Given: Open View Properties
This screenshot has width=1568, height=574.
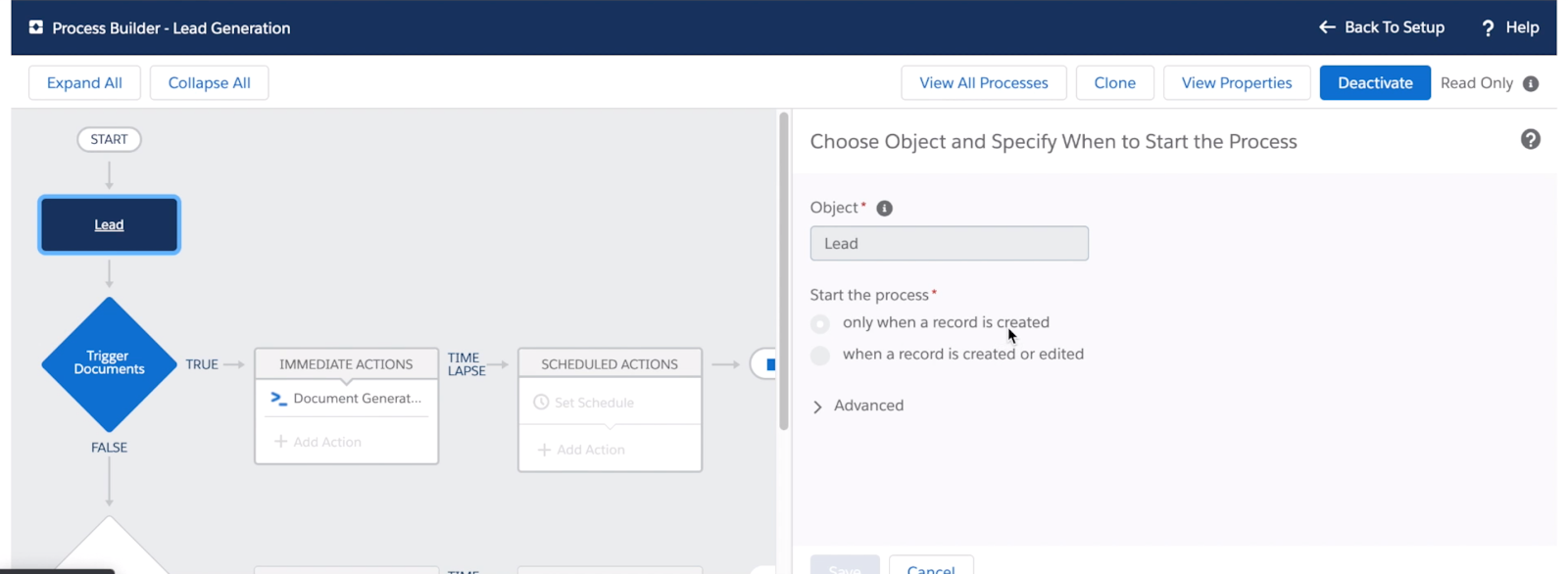Looking at the screenshot, I should 1237,83.
